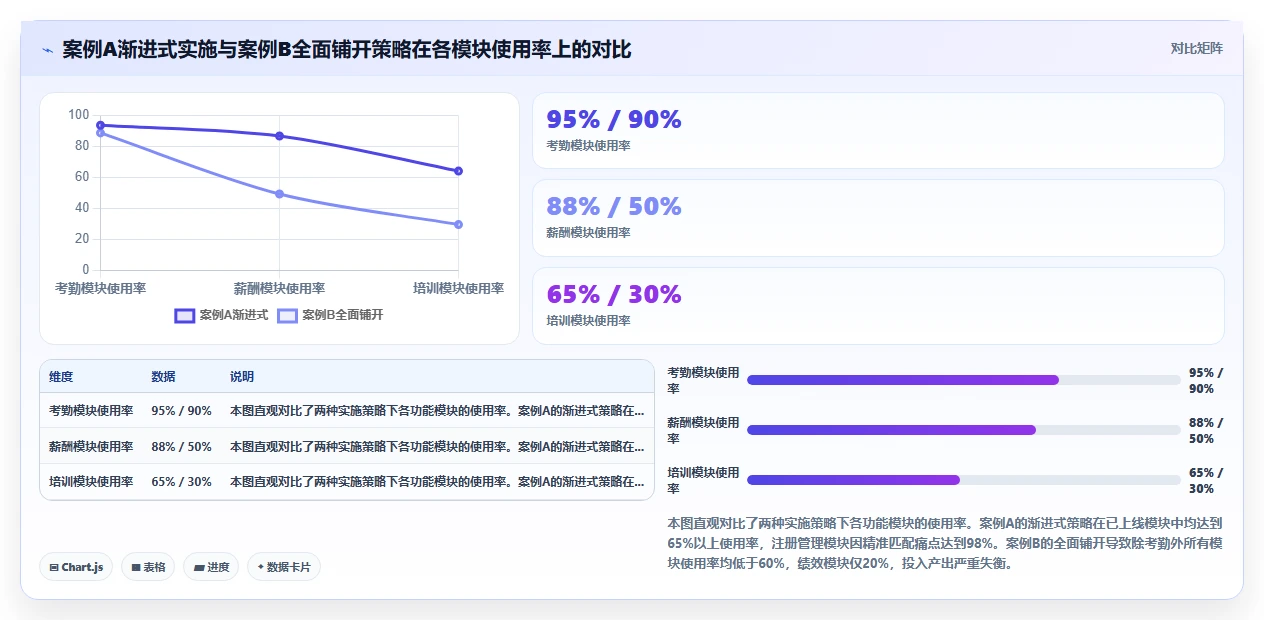
Task: Click 案例B data point at 培训模块使用率
Action: 458,224
